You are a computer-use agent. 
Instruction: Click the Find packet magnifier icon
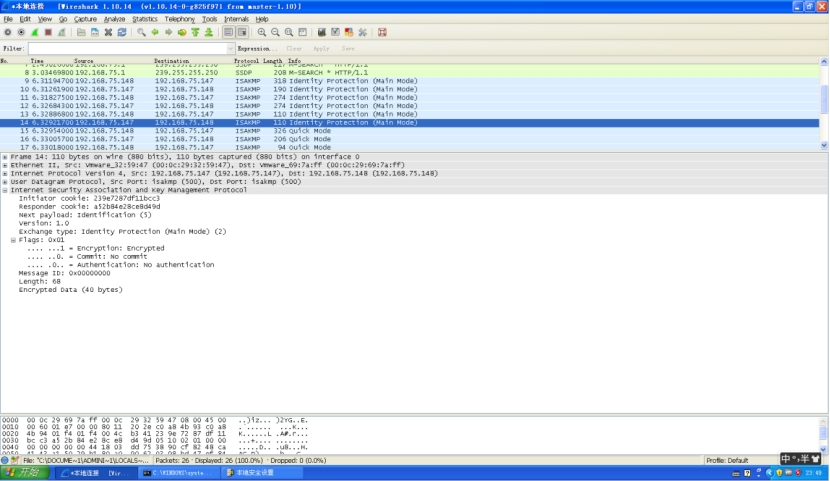[142, 32]
